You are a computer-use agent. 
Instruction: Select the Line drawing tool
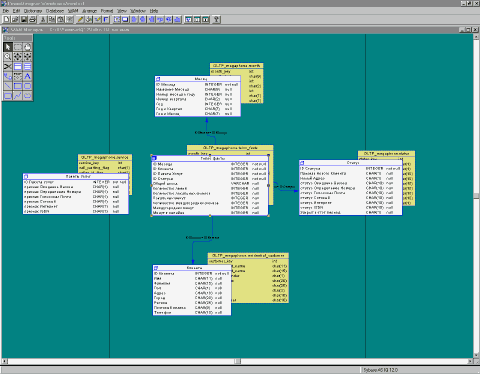click(8, 86)
